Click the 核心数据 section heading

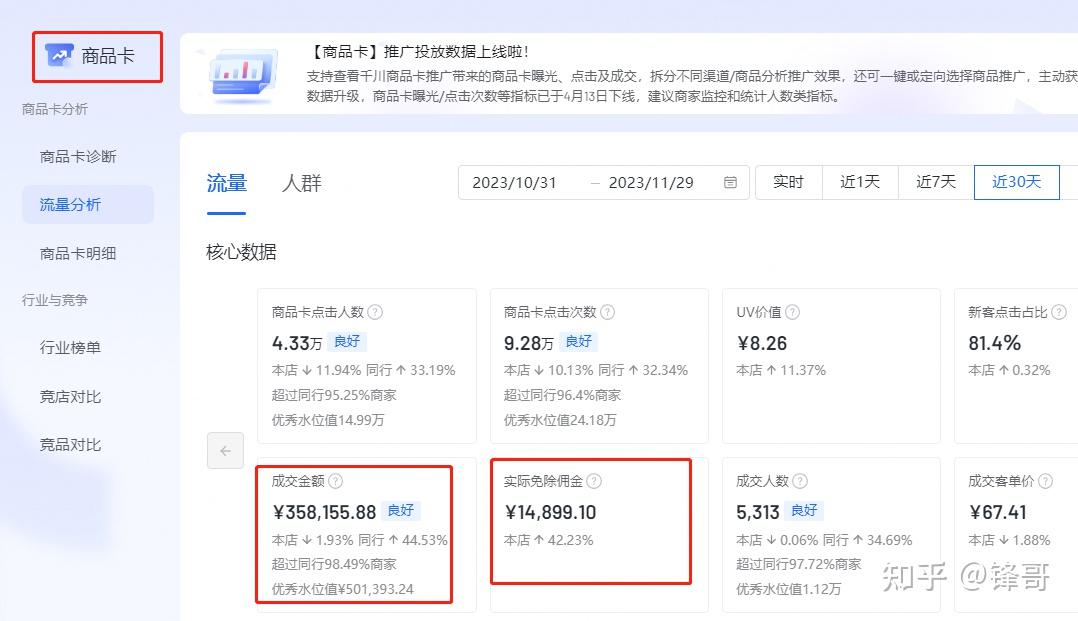(241, 252)
